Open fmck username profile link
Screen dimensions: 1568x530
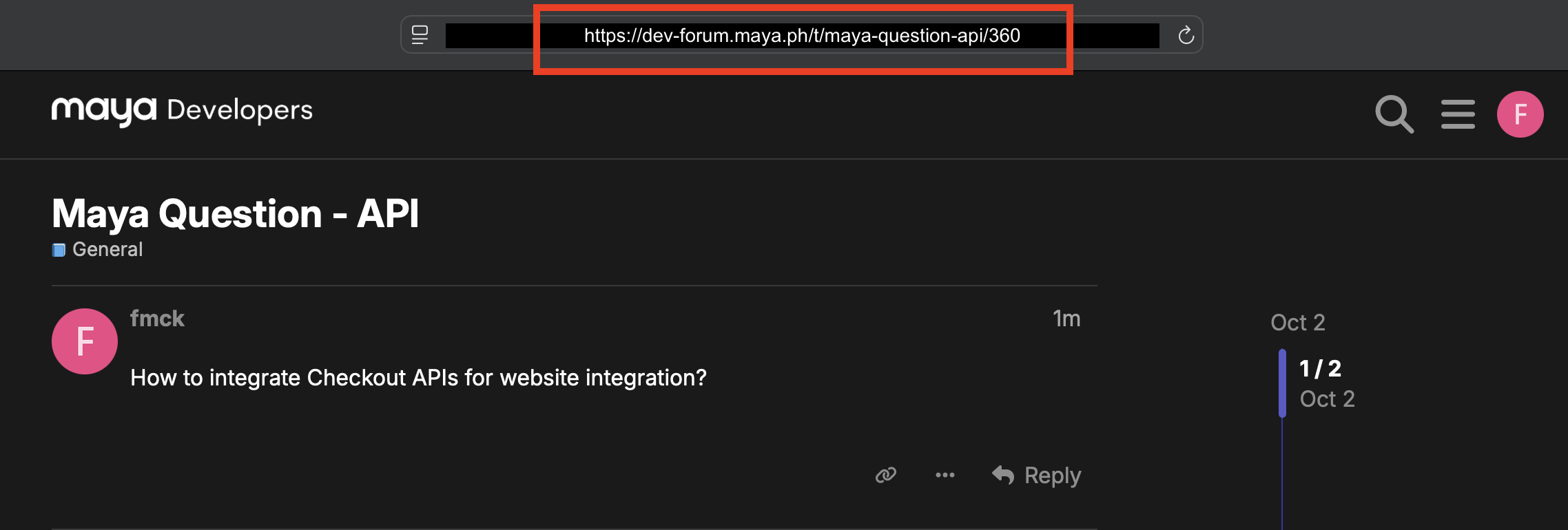[157, 319]
